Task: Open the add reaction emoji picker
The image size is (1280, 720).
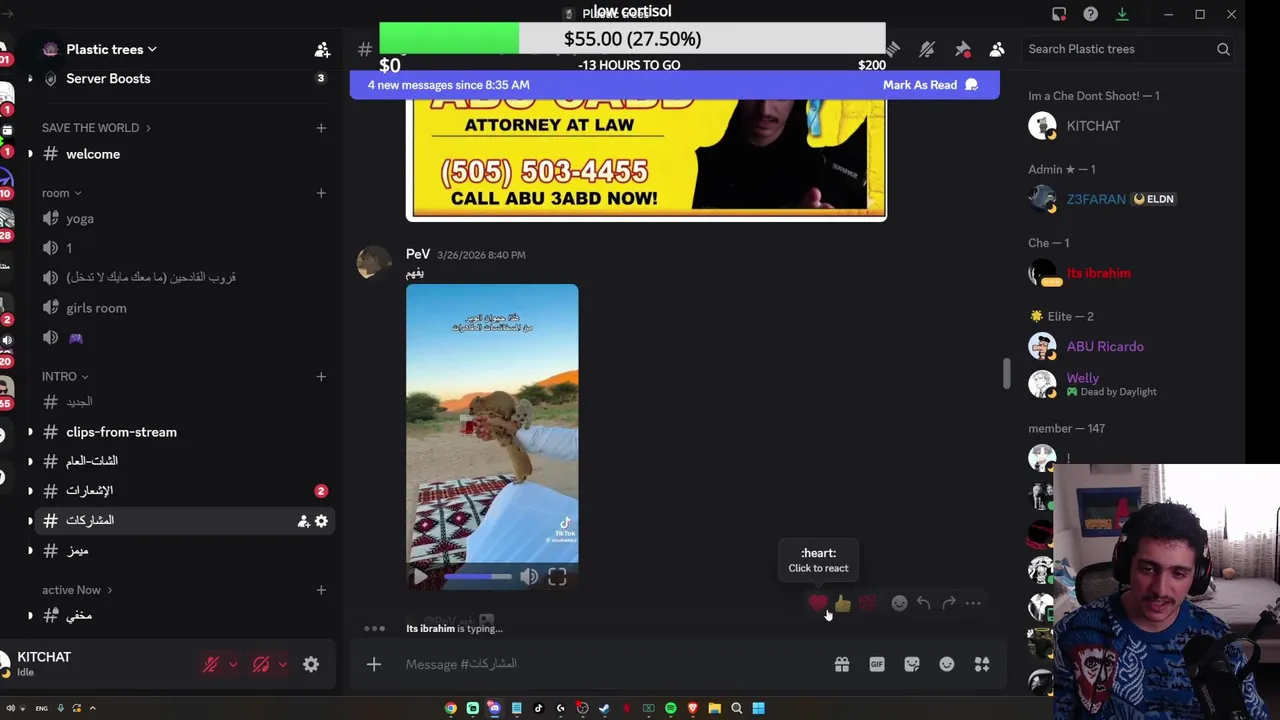Action: [x=899, y=603]
